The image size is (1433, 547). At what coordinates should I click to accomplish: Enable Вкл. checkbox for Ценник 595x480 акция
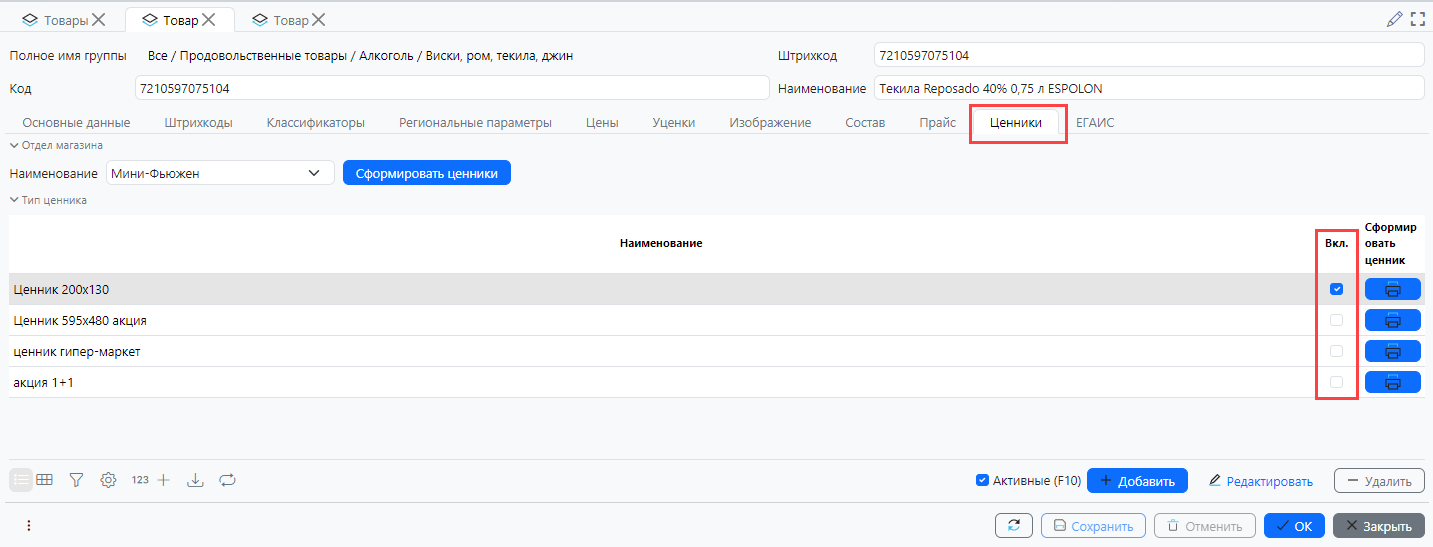[1336, 320]
